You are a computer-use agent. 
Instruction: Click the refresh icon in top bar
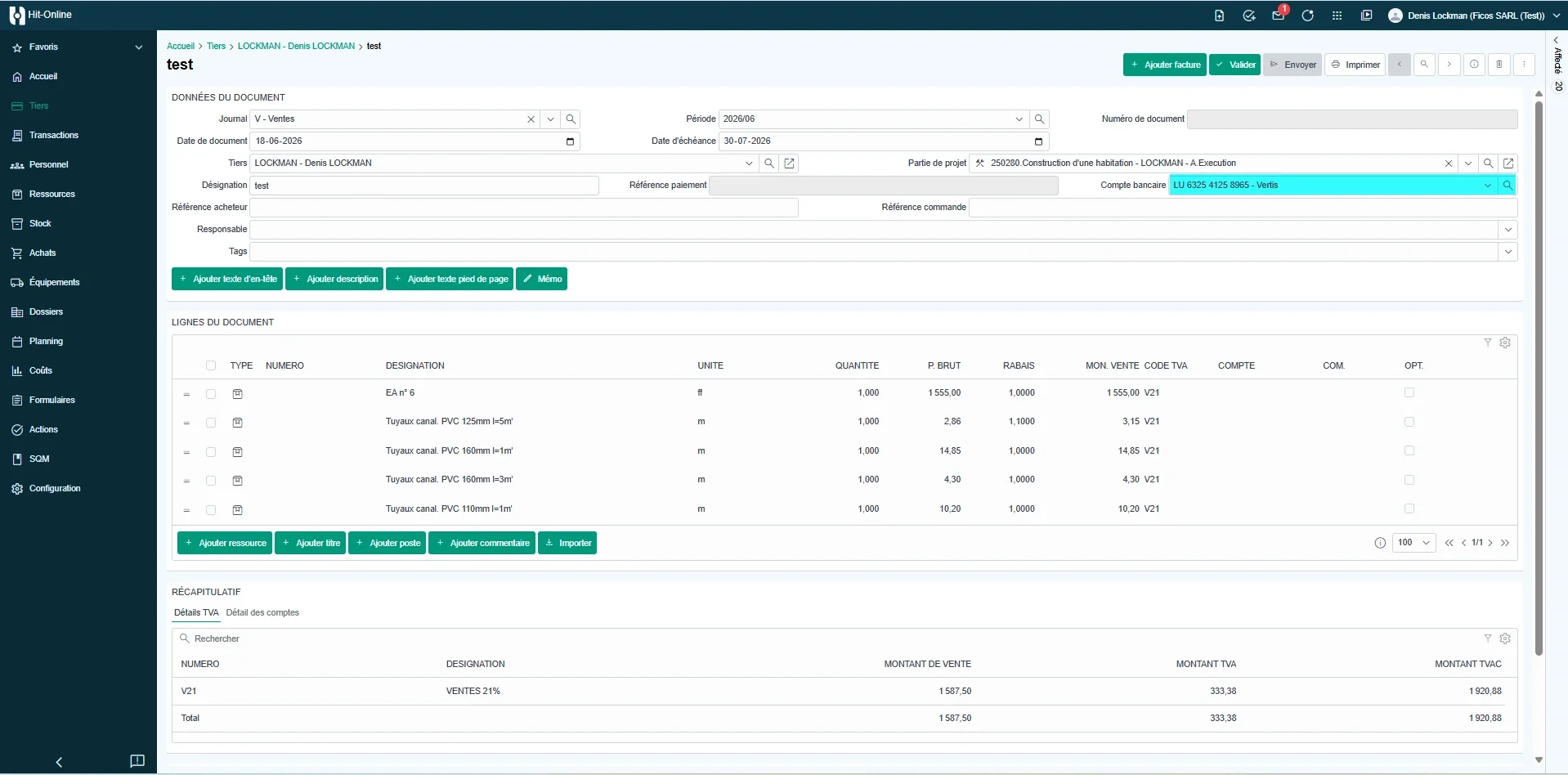[x=1308, y=16]
